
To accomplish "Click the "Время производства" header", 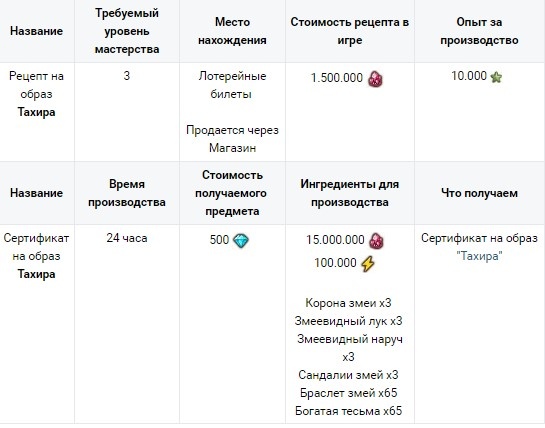I will [x=127, y=193].
